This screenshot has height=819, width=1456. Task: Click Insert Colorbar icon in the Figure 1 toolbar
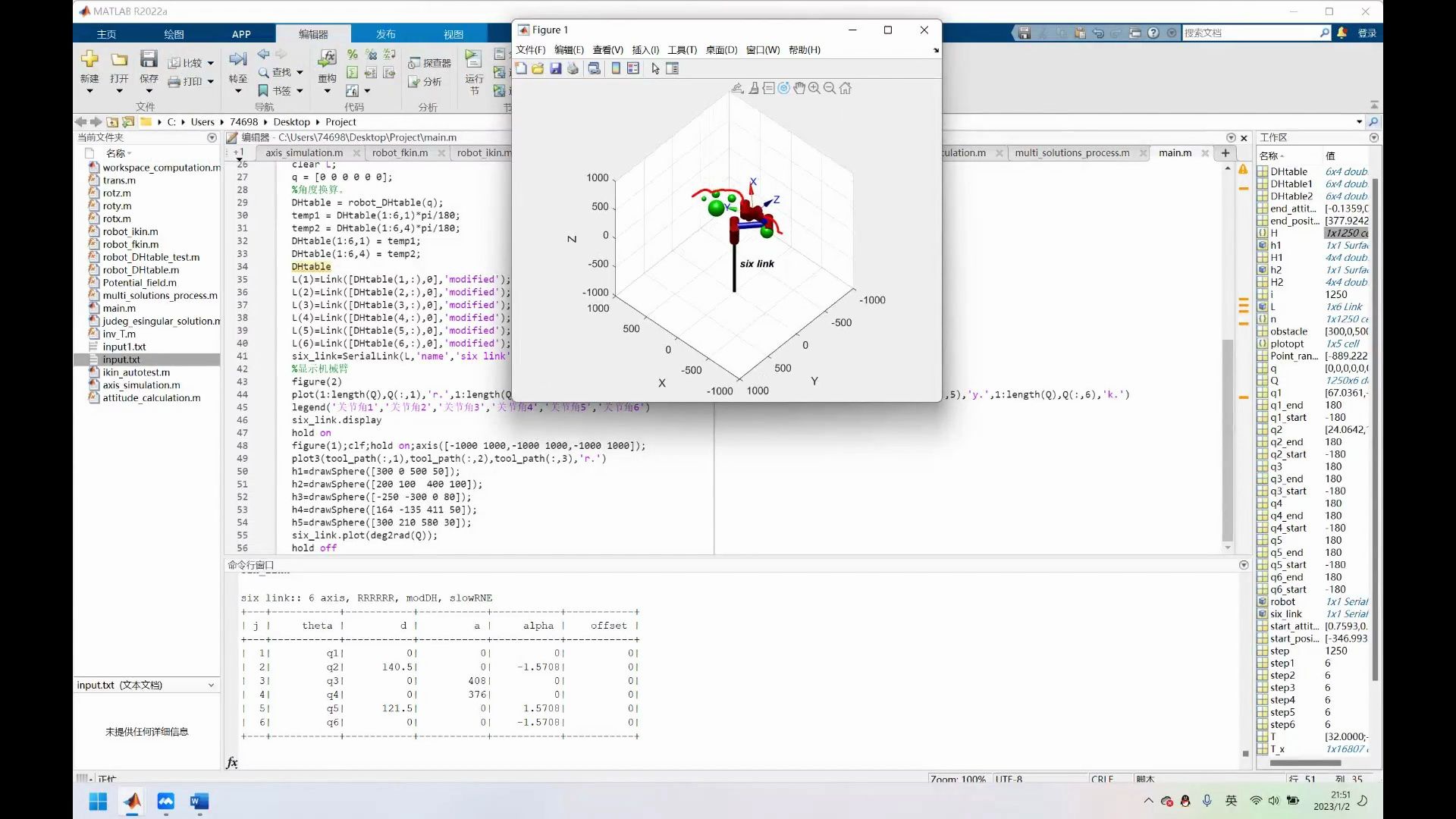coord(616,68)
